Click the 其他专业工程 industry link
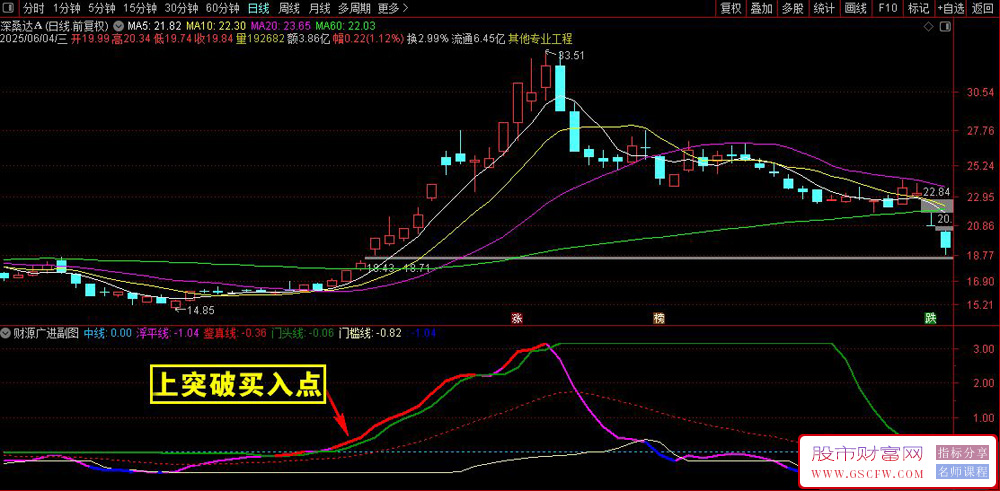Image resolution: width=1000 pixels, height=491 pixels. 540,39
